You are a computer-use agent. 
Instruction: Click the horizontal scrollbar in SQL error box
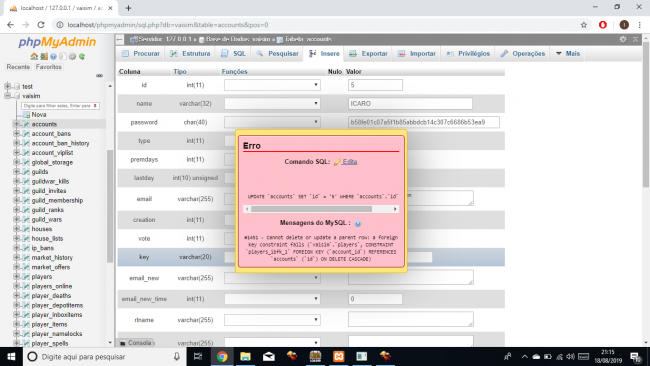311,209
